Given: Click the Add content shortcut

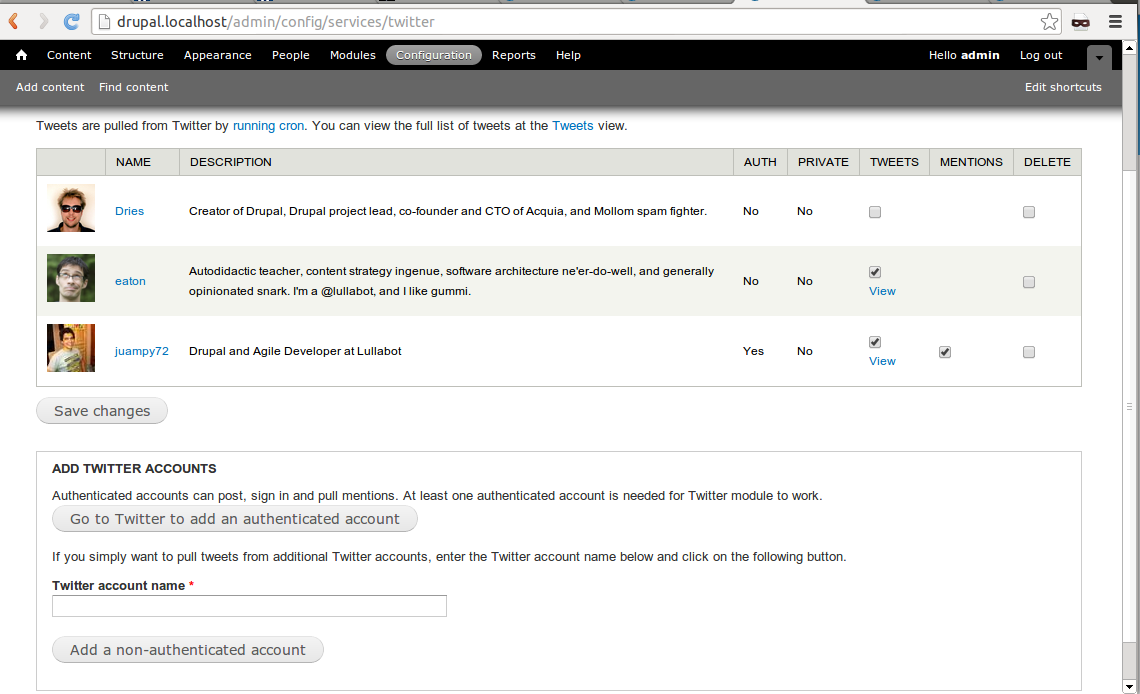Looking at the screenshot, I should tap(50, 87).
